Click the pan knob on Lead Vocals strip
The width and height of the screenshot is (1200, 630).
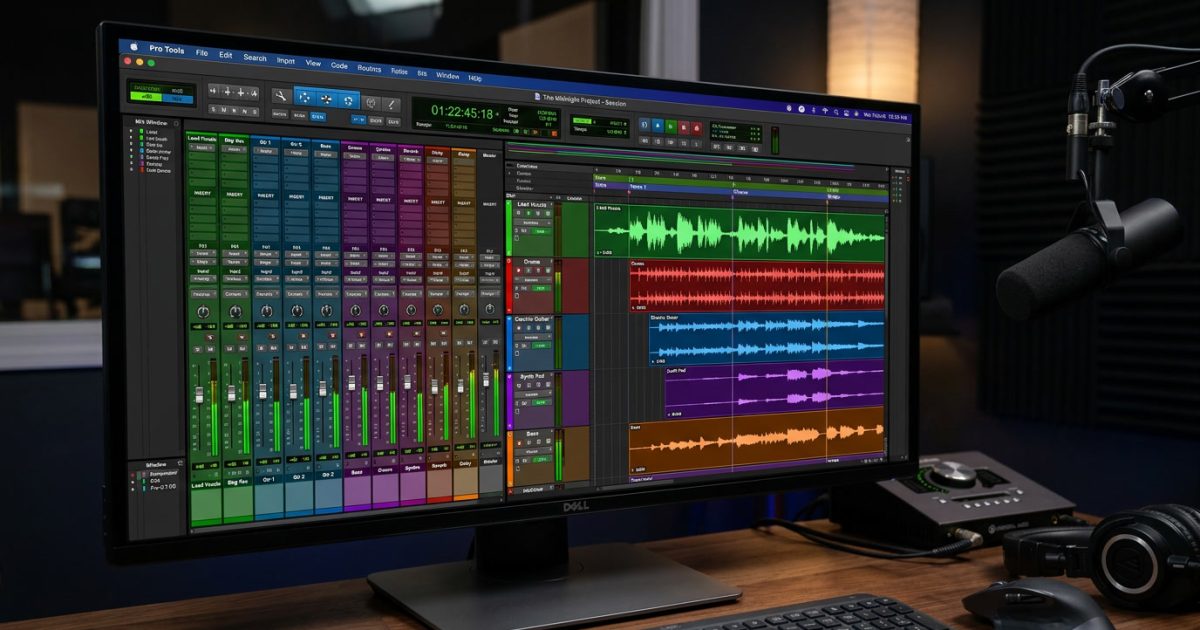pyautogui.click(x=202, y=311)
